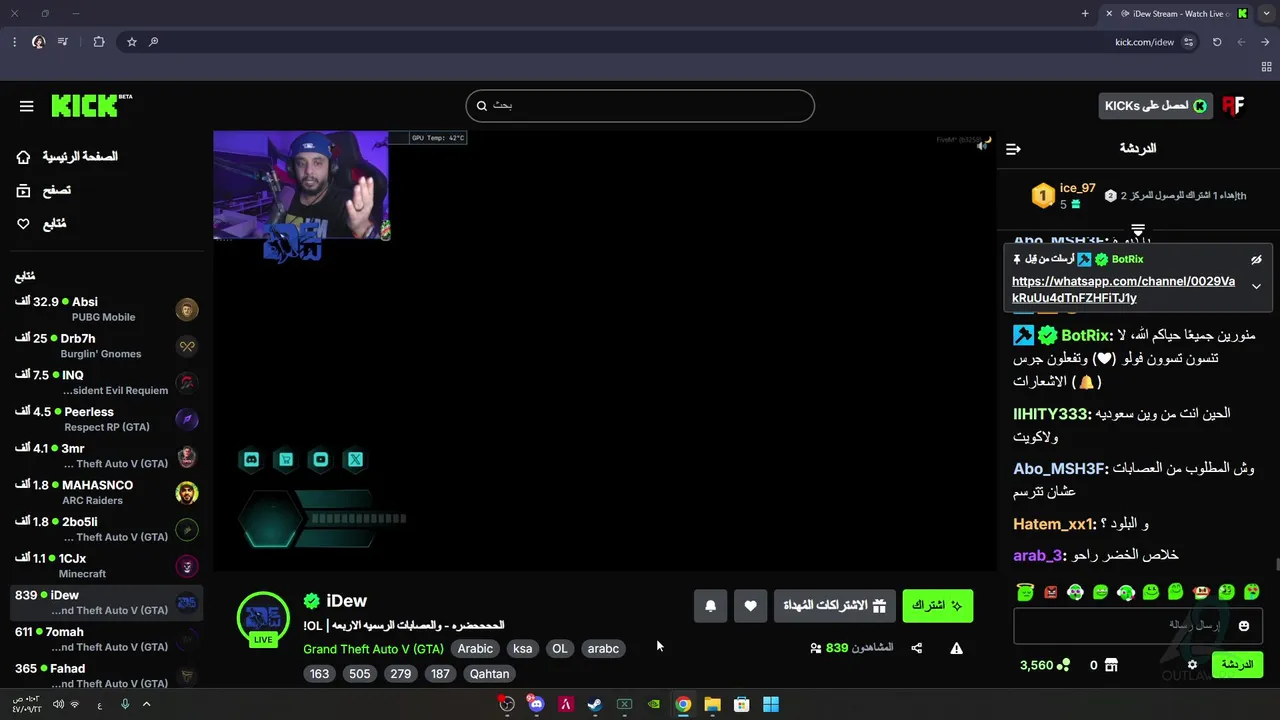Open Drb7h channel in followed list

pos(107,346)
